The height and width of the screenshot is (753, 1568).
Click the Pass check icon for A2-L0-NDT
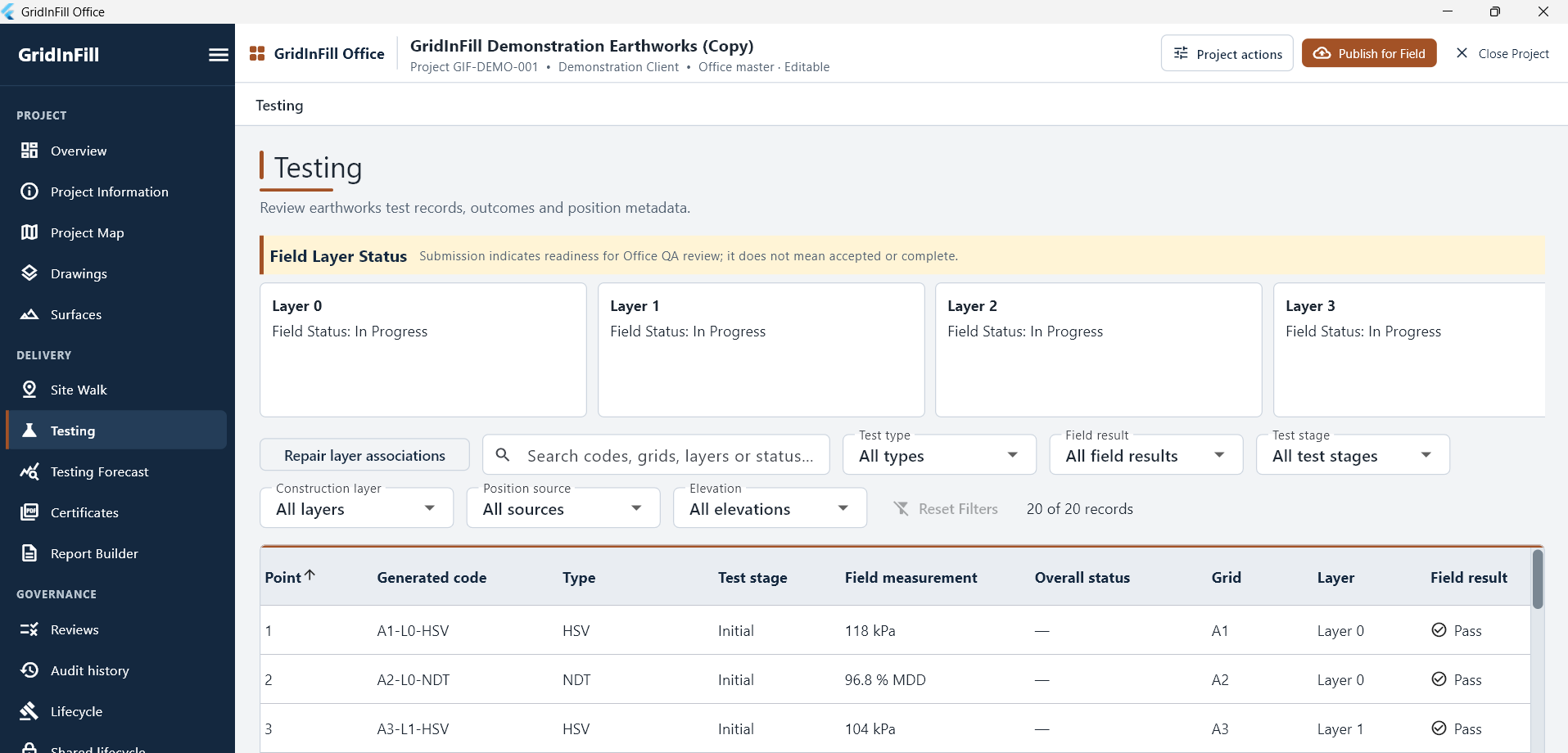click(1439, 679)
